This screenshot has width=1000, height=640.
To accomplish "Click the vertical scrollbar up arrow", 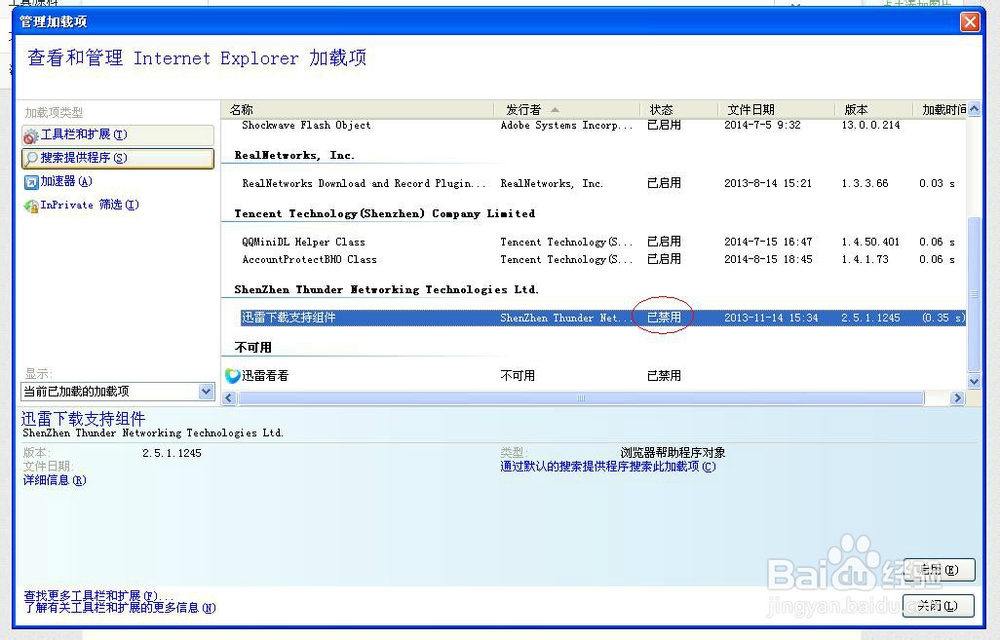I will click(974, 109).
